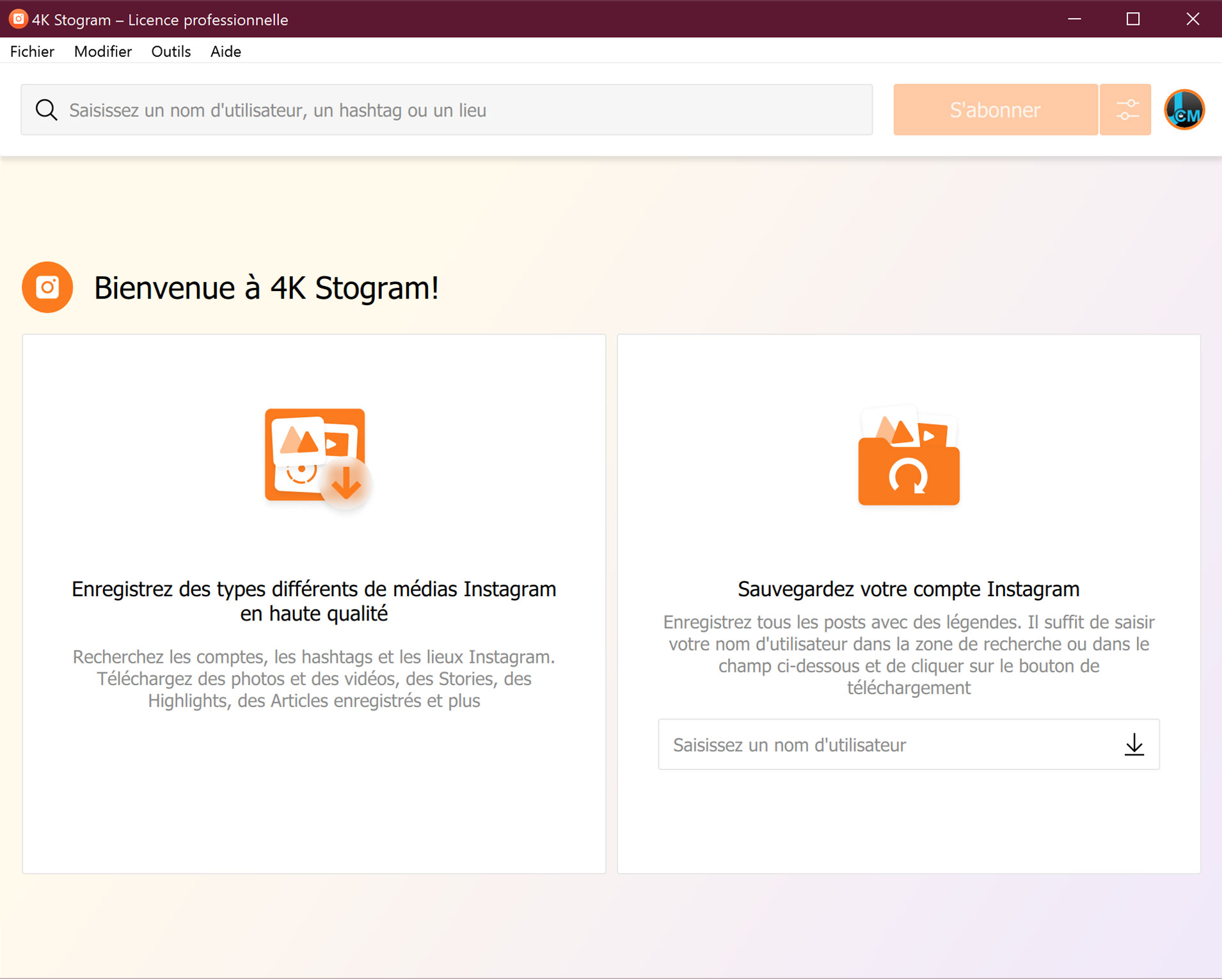The image size is (1222, 980).
Task: Click the 4K Stogram title bar app icon
Action: (x=18, y=19)
